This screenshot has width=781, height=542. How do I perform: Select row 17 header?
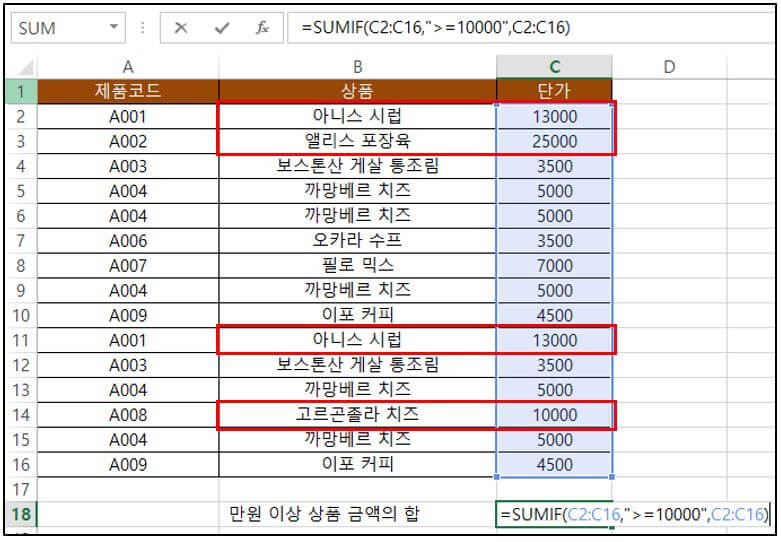21,490
